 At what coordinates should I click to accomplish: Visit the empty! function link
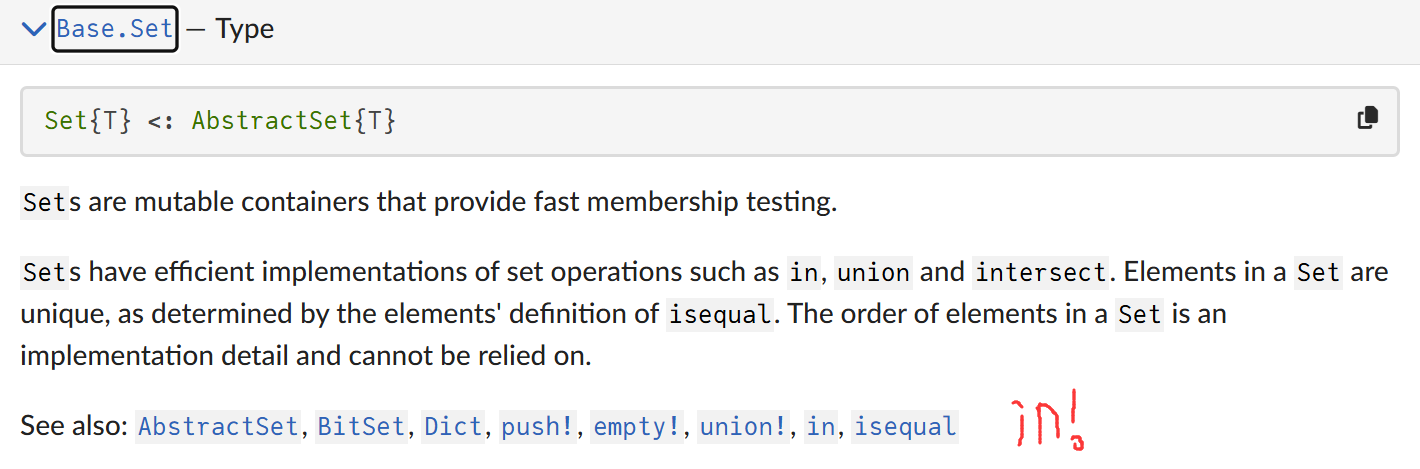pos(636,427)
